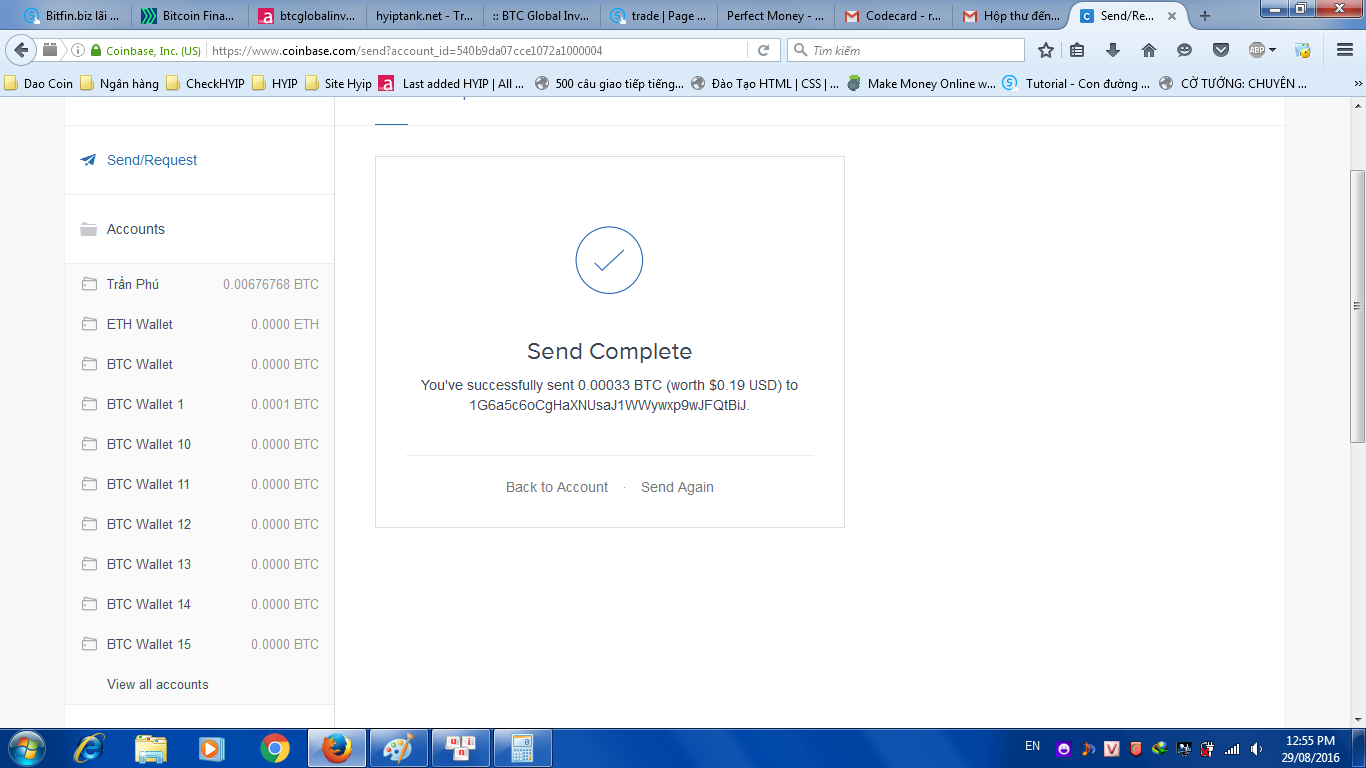
Task: Switch to the hyiptank.net tab
Action: point(424,16)
